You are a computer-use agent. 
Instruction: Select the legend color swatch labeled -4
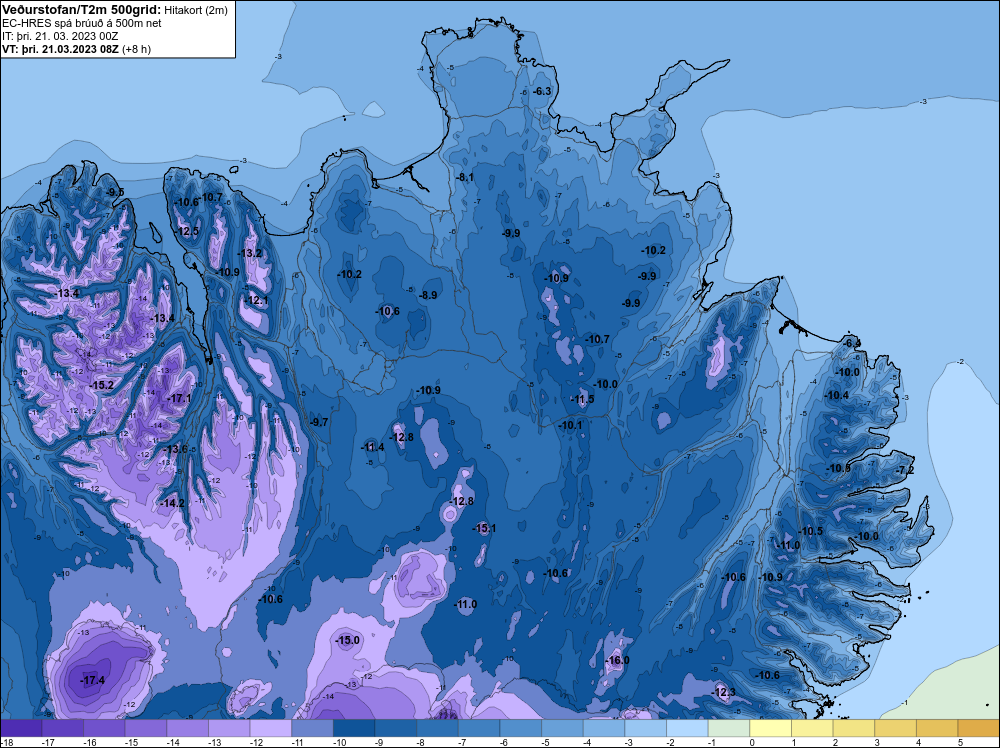click(605, 728)
